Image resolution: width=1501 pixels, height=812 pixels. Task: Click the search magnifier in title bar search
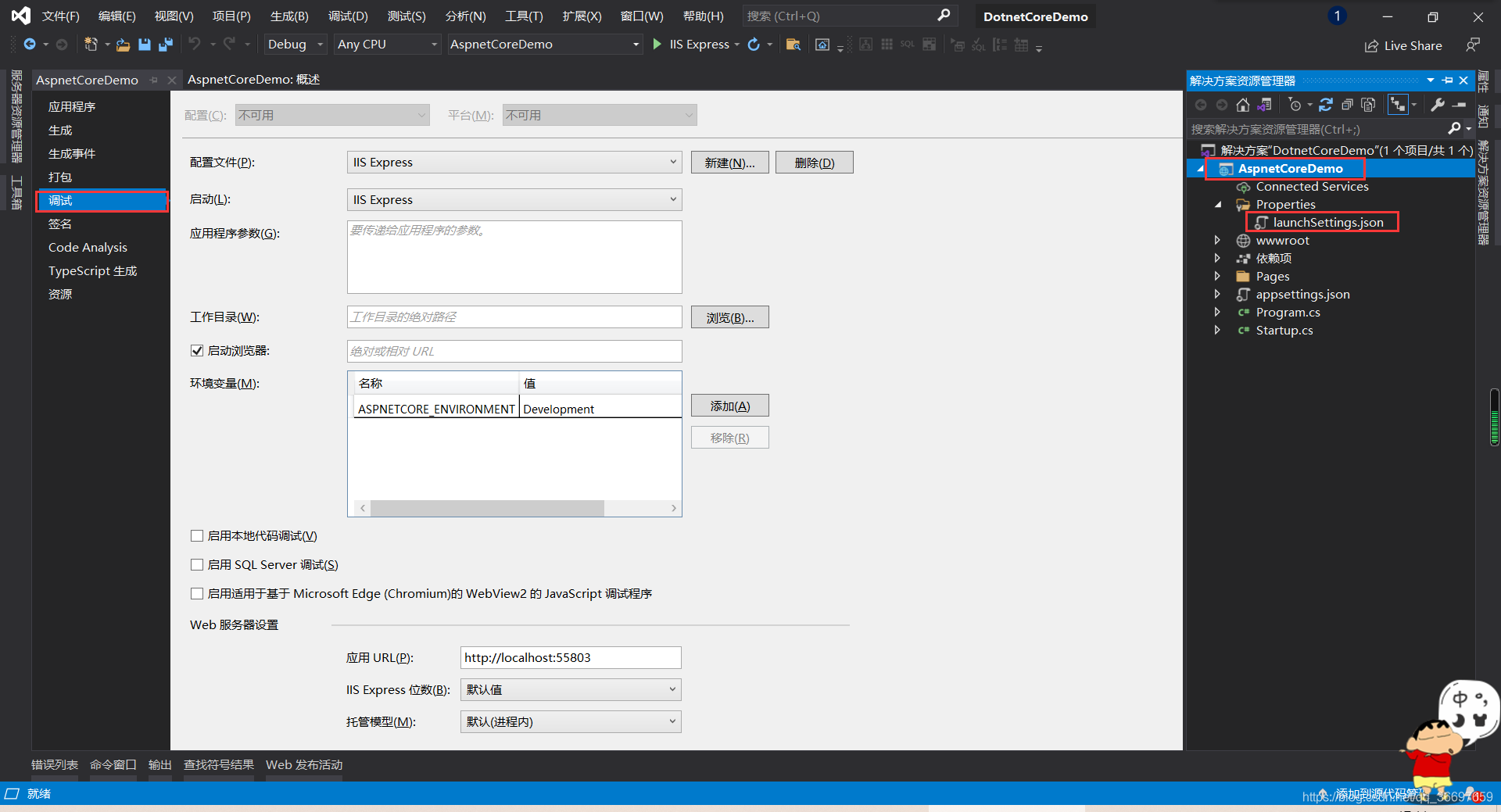(x=944, y=16)
